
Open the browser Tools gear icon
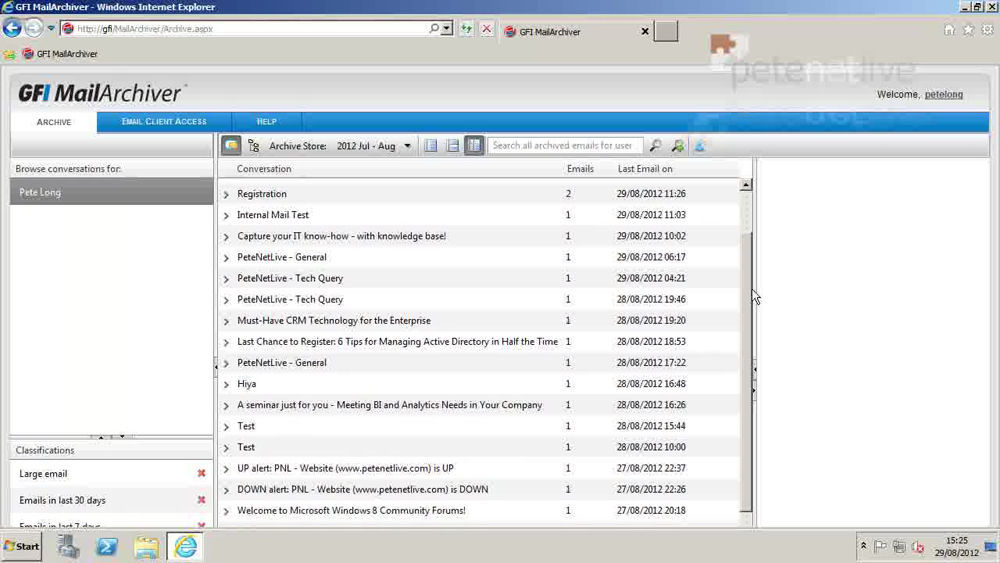(987, 30)
